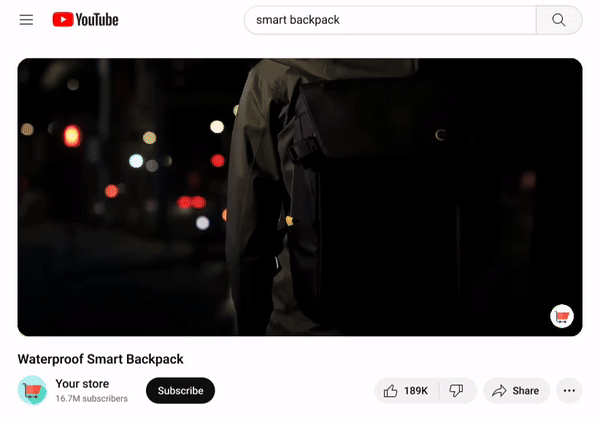600x423 pixels.
Task: Click the 189K like count
Action: coord(416,391)
